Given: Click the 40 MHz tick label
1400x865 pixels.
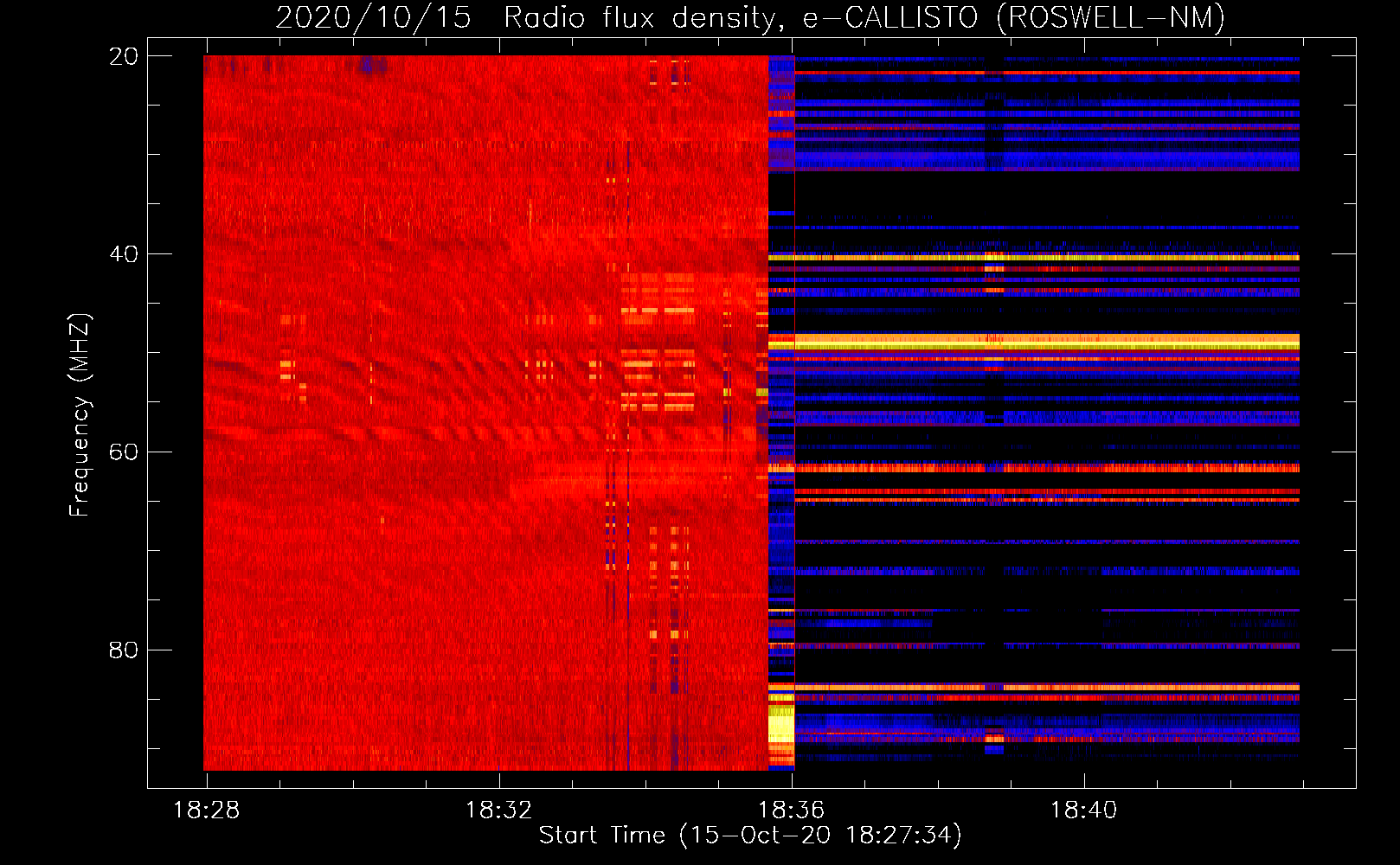Looking at the screenshot, I should click(x=123, y=254).
